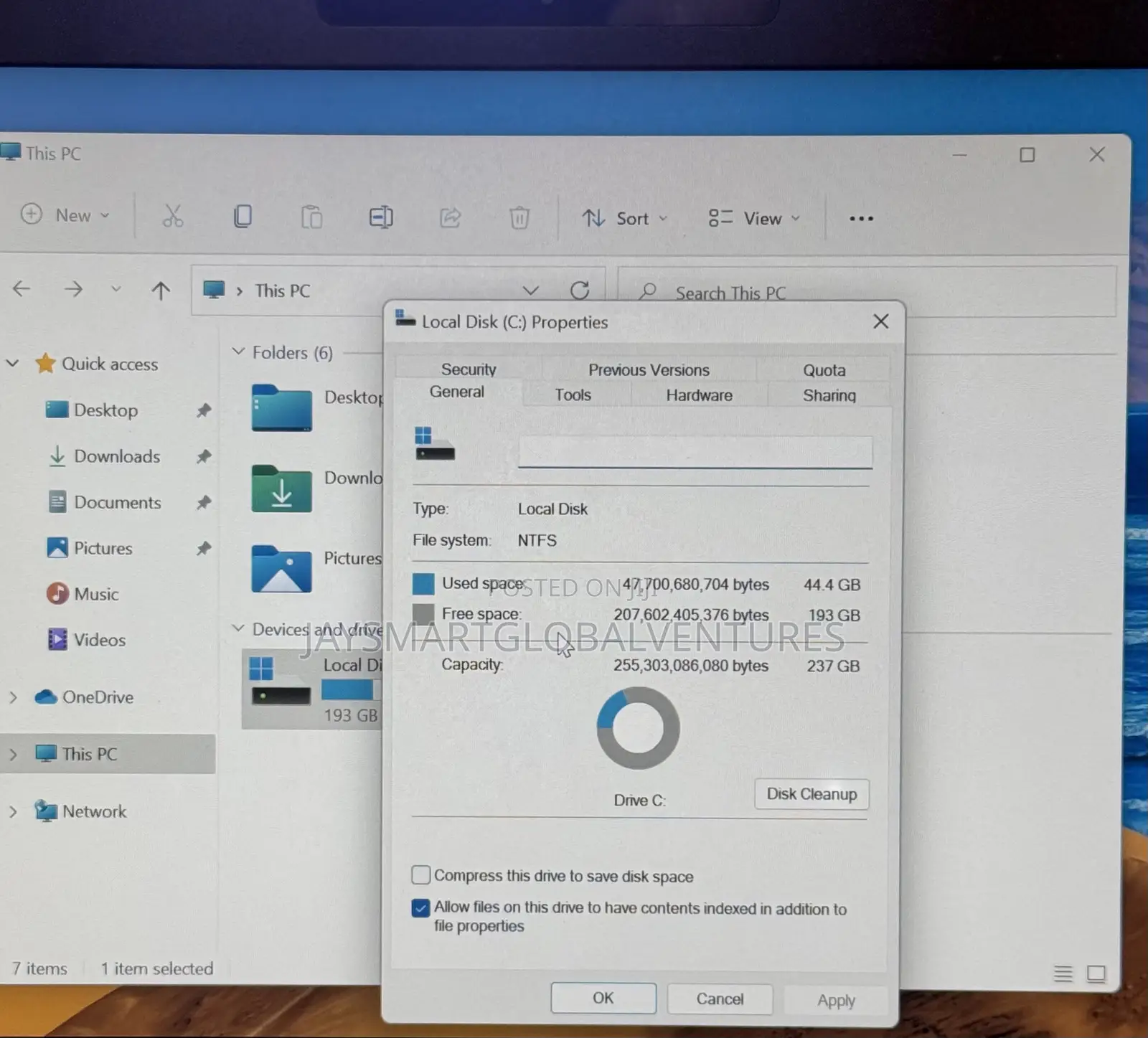The height and width of the screenshot is (1038, 1148).
Task: Open the New dropdown menu
Action: [x=65, y=215]
